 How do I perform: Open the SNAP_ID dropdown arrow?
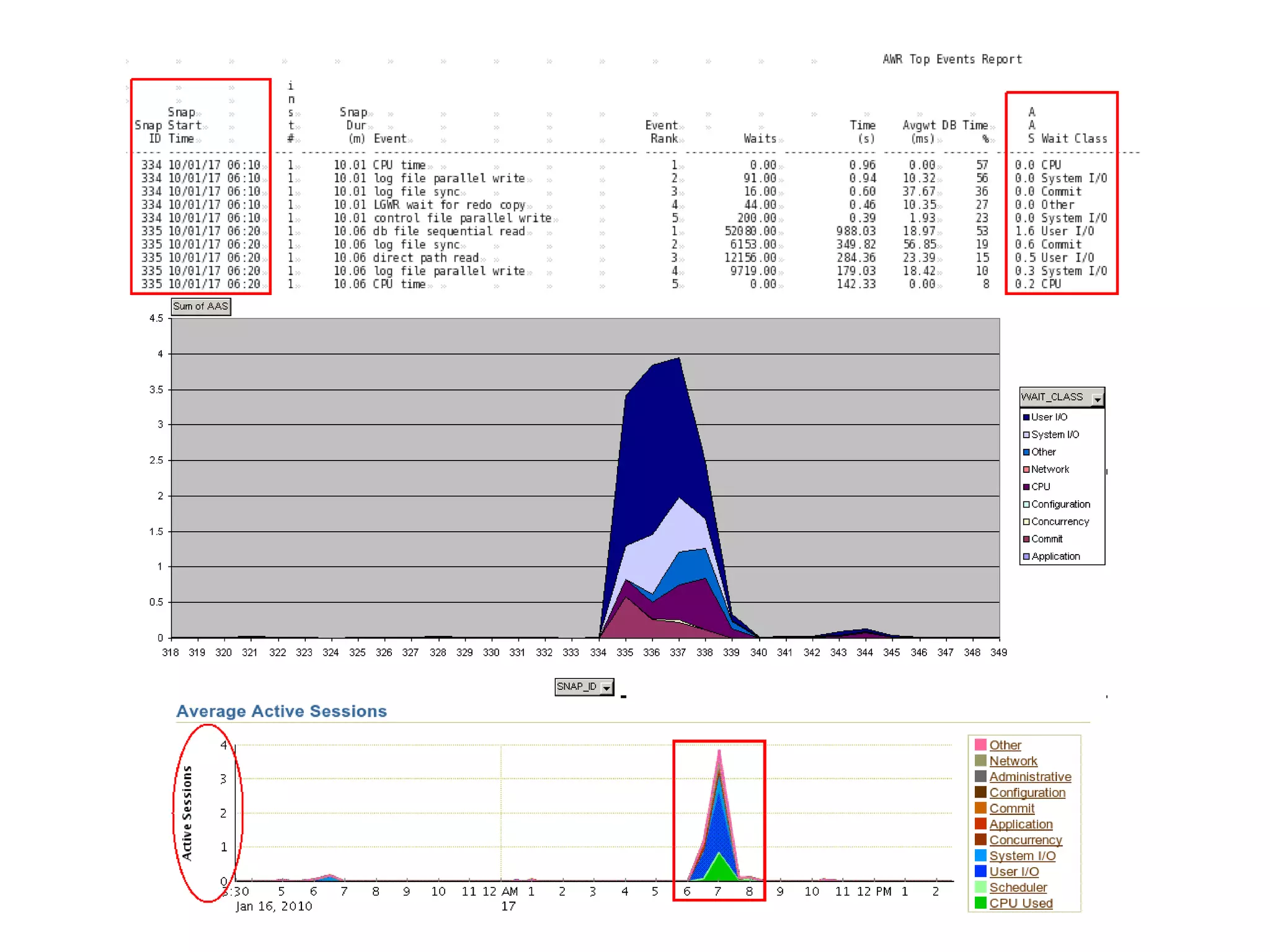point(606,687)
